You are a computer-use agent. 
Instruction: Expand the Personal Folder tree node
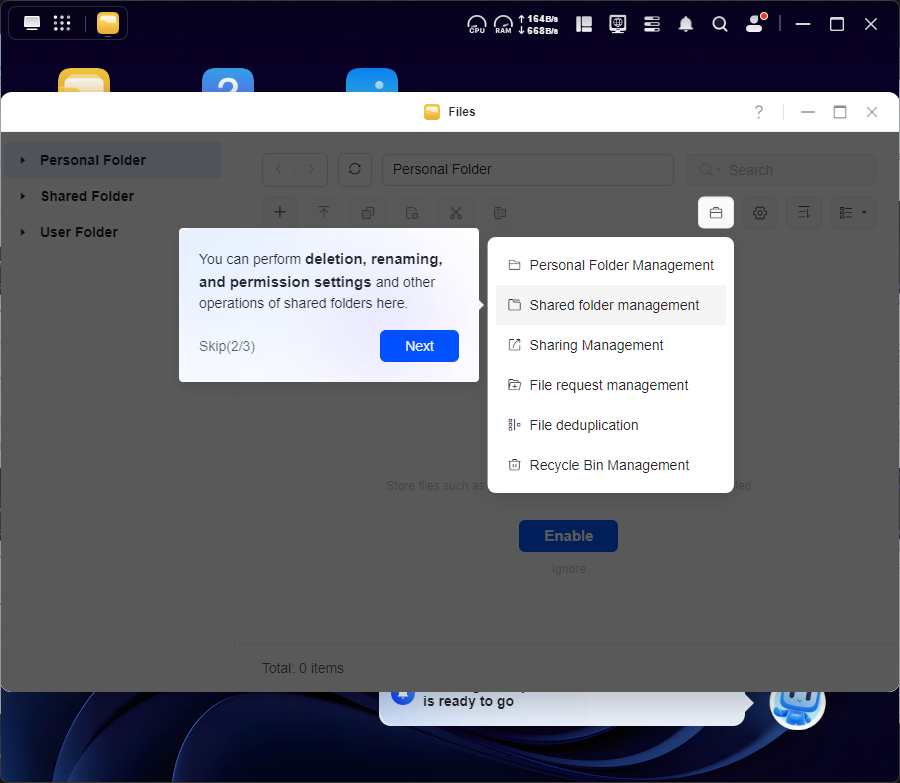click(23, 160)
